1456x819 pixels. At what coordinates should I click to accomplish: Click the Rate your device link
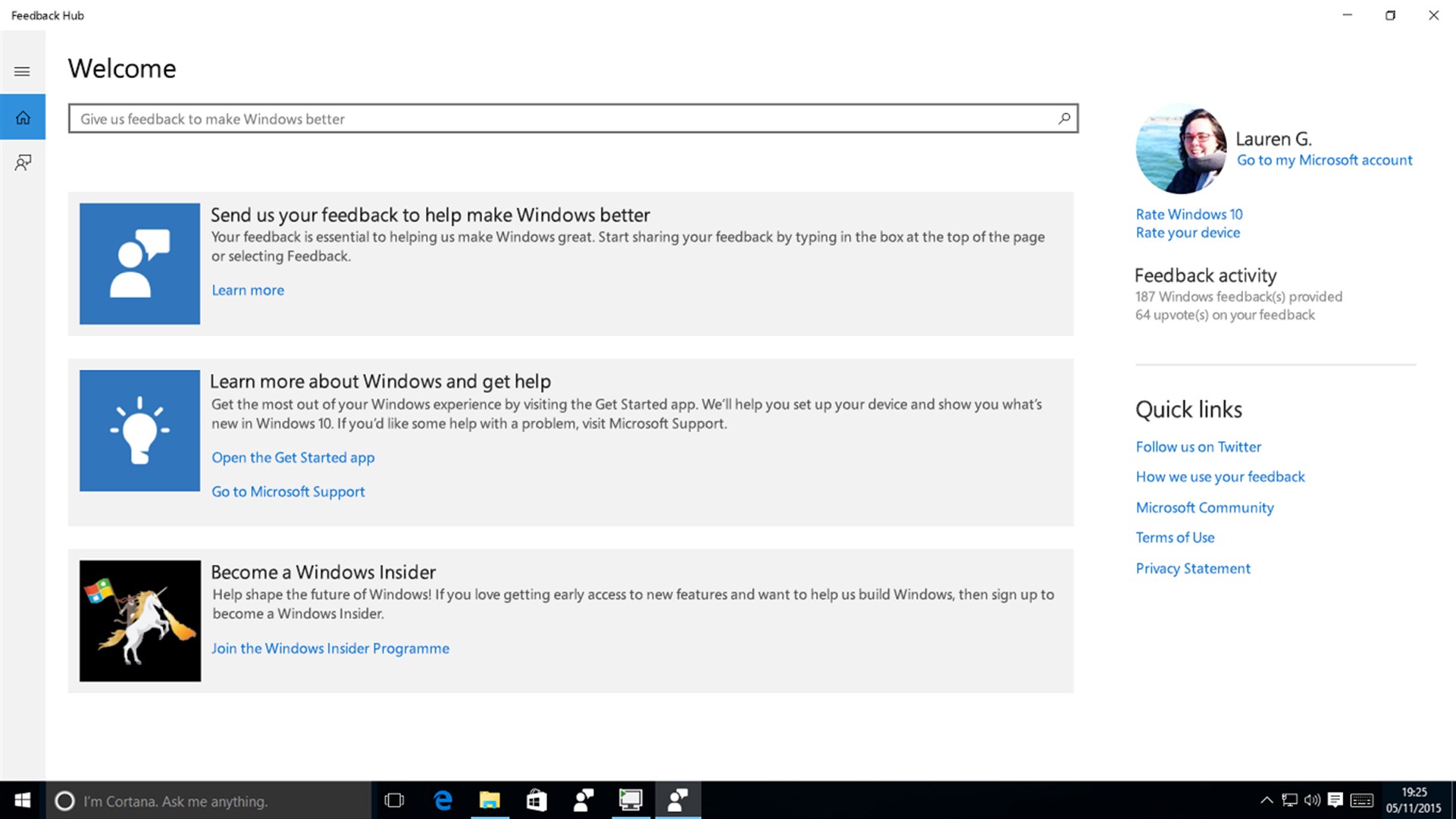click(x=1187, y=232)
